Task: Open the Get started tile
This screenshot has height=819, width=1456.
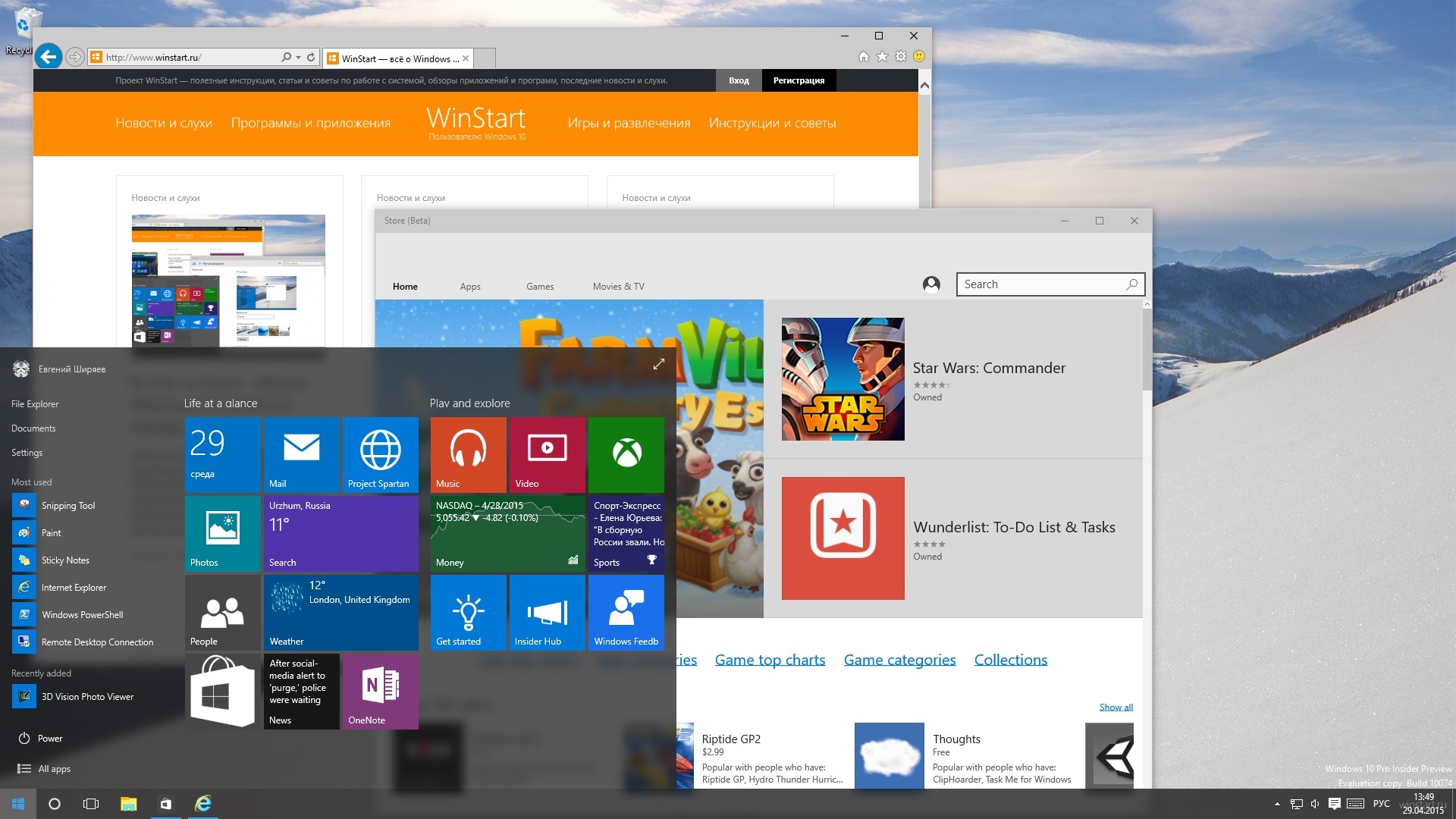Action: coord(468,612)
